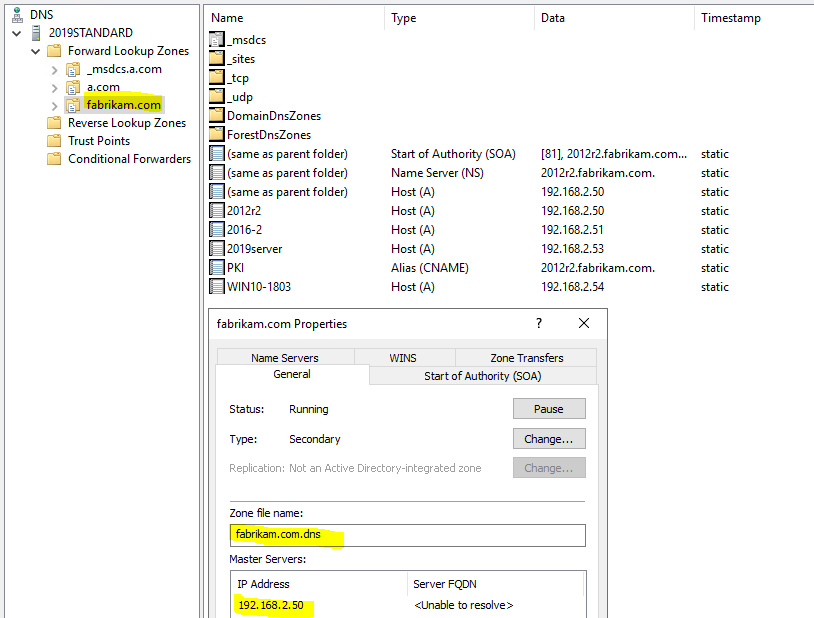Click the Trust Points folder icon
814x618 pixels.
54,141
